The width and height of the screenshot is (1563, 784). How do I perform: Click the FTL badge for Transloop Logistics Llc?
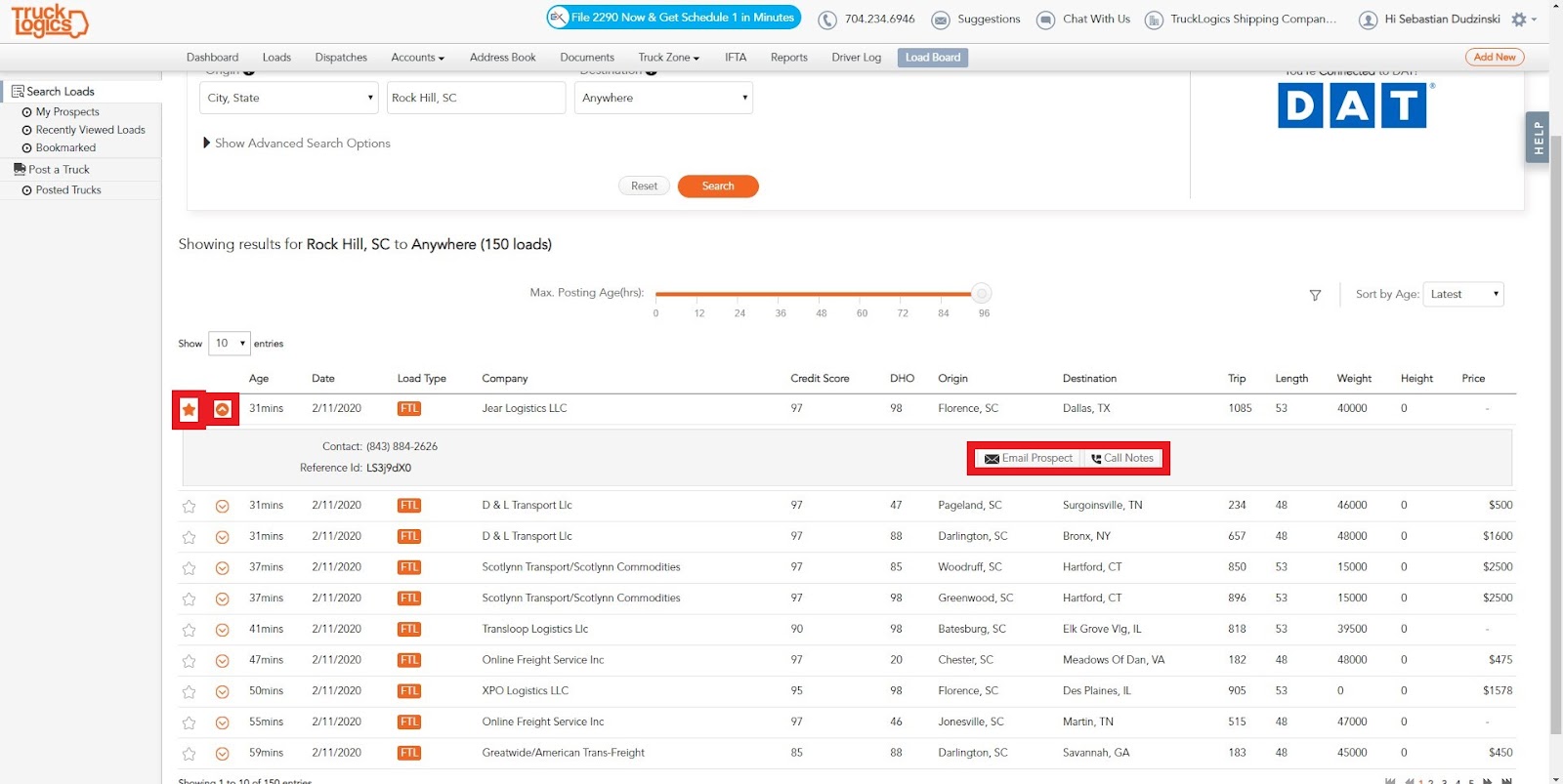click(409, 630)
